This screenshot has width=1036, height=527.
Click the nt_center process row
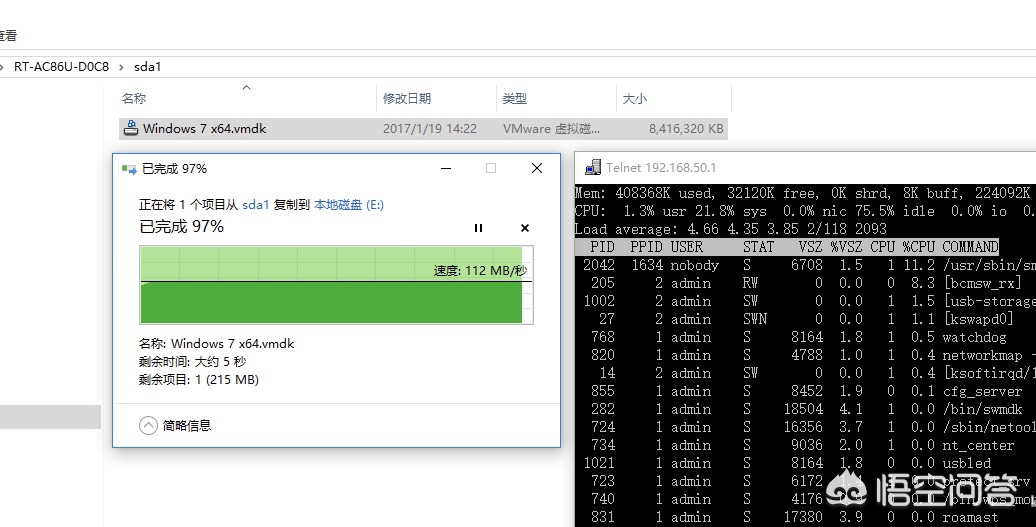coord(805,445)
